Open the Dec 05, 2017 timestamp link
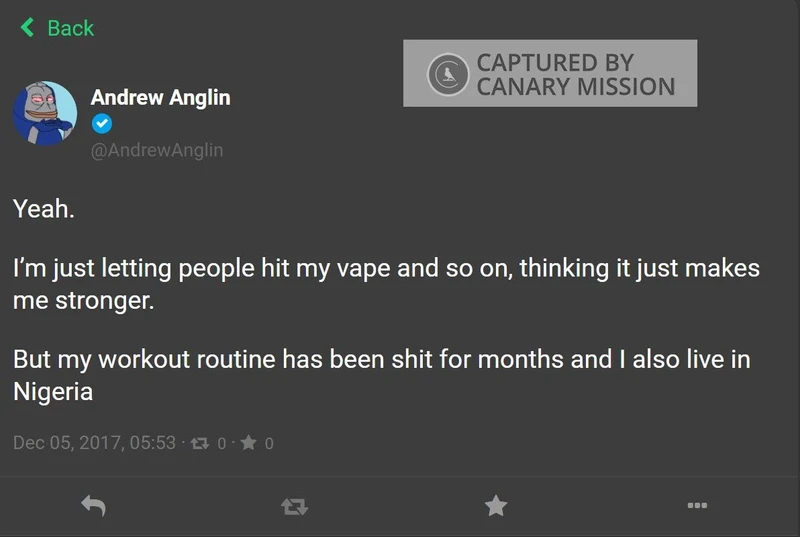800x537 pixels. pyautogui.click(x=94, y=442)
